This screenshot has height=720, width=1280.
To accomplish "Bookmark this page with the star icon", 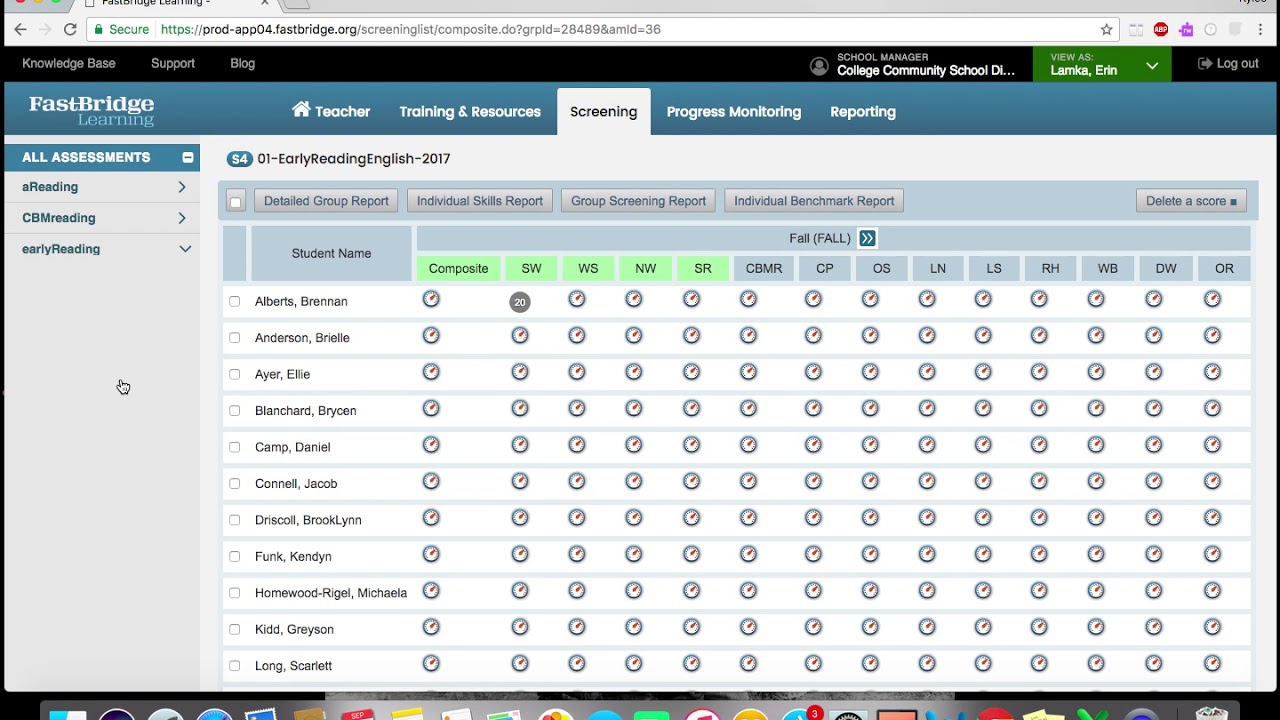I will (1106, 29).
